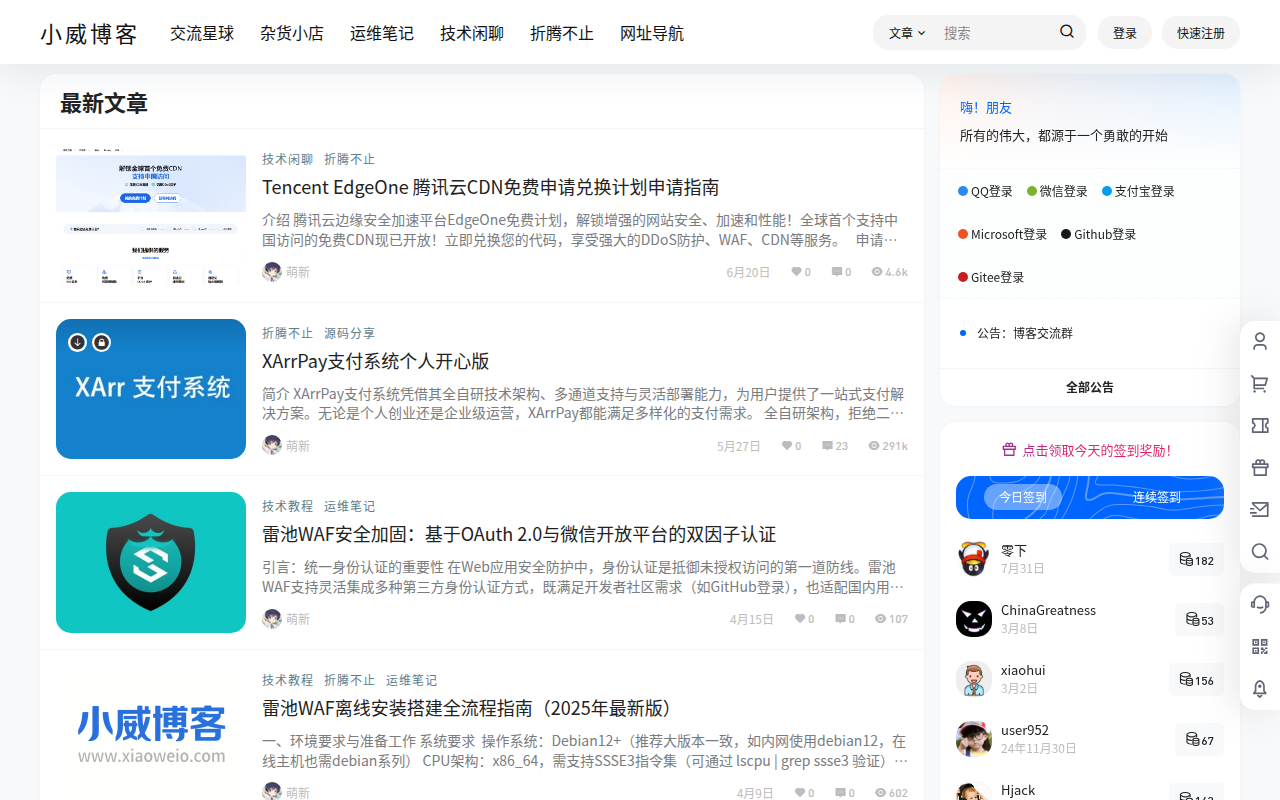The height and width of the screenshot is (800, 1280).
Task: Click the 182 coin badge beside 零下
Action: 1196,560
